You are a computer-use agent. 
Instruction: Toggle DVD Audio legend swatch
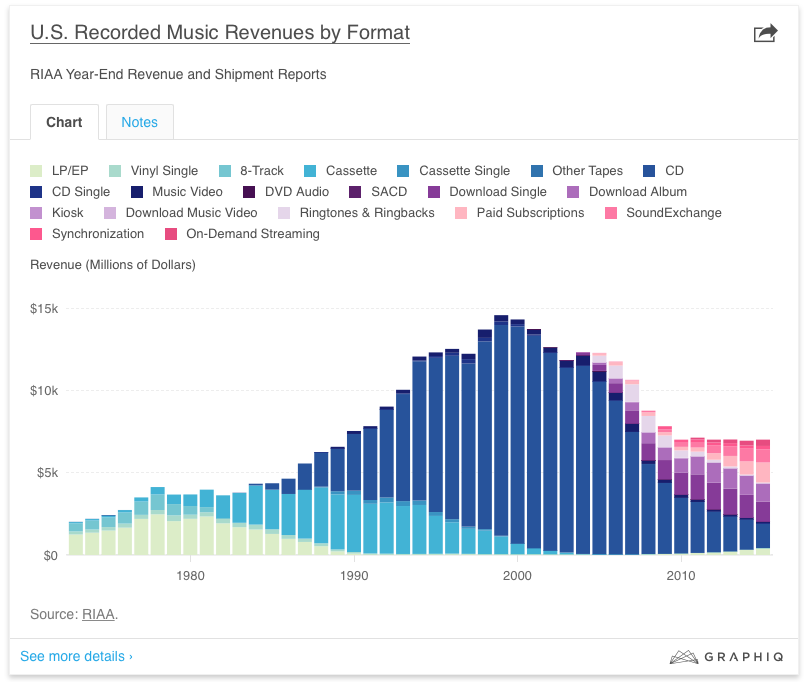point(249,192)
